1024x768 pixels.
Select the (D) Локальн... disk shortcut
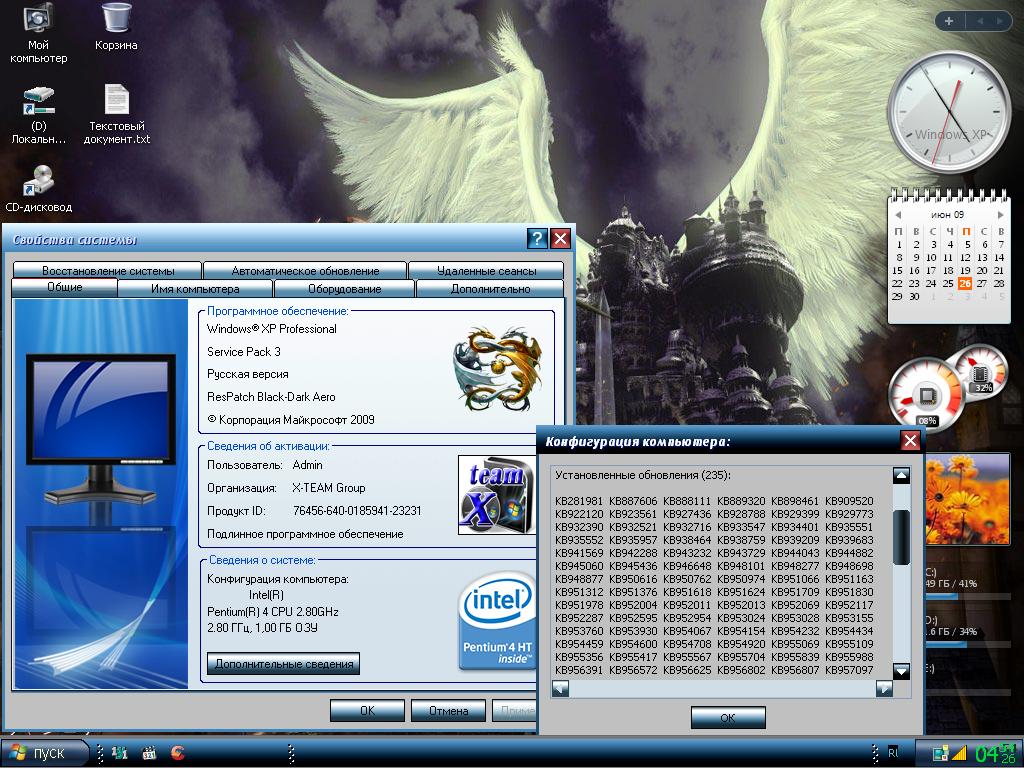(38, 116)
